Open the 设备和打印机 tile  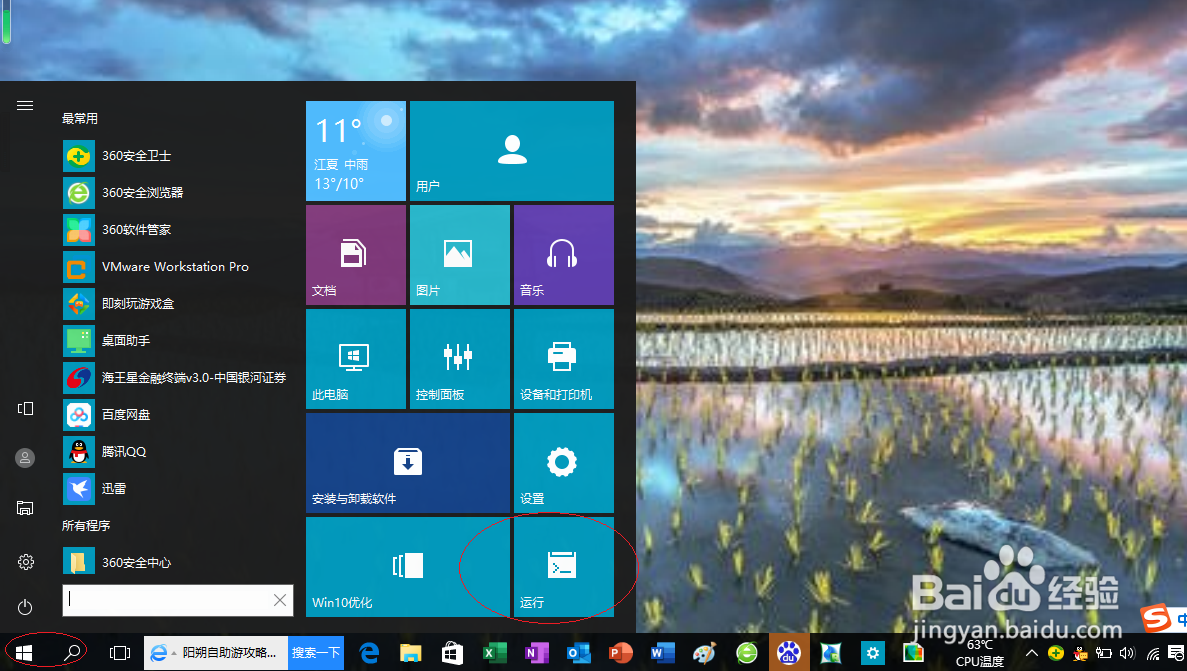point(564,359)
